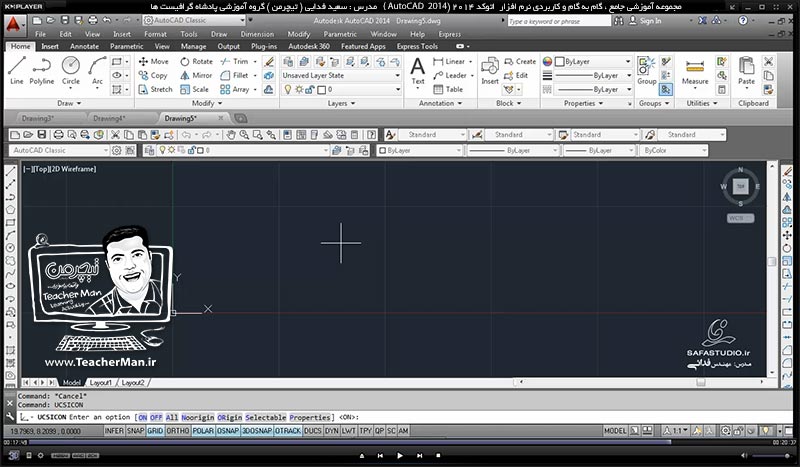The image size is (800, 467).
Task: Expand the Annotation panel
Action: [440, 103]
